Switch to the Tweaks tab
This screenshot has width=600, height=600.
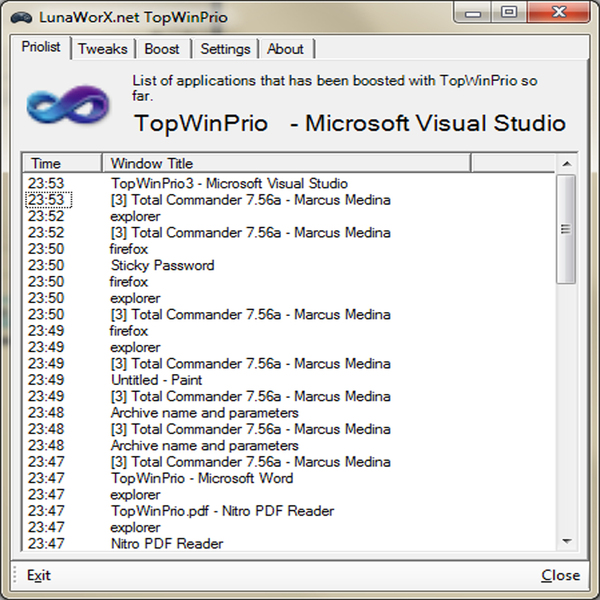click(103, 49)
